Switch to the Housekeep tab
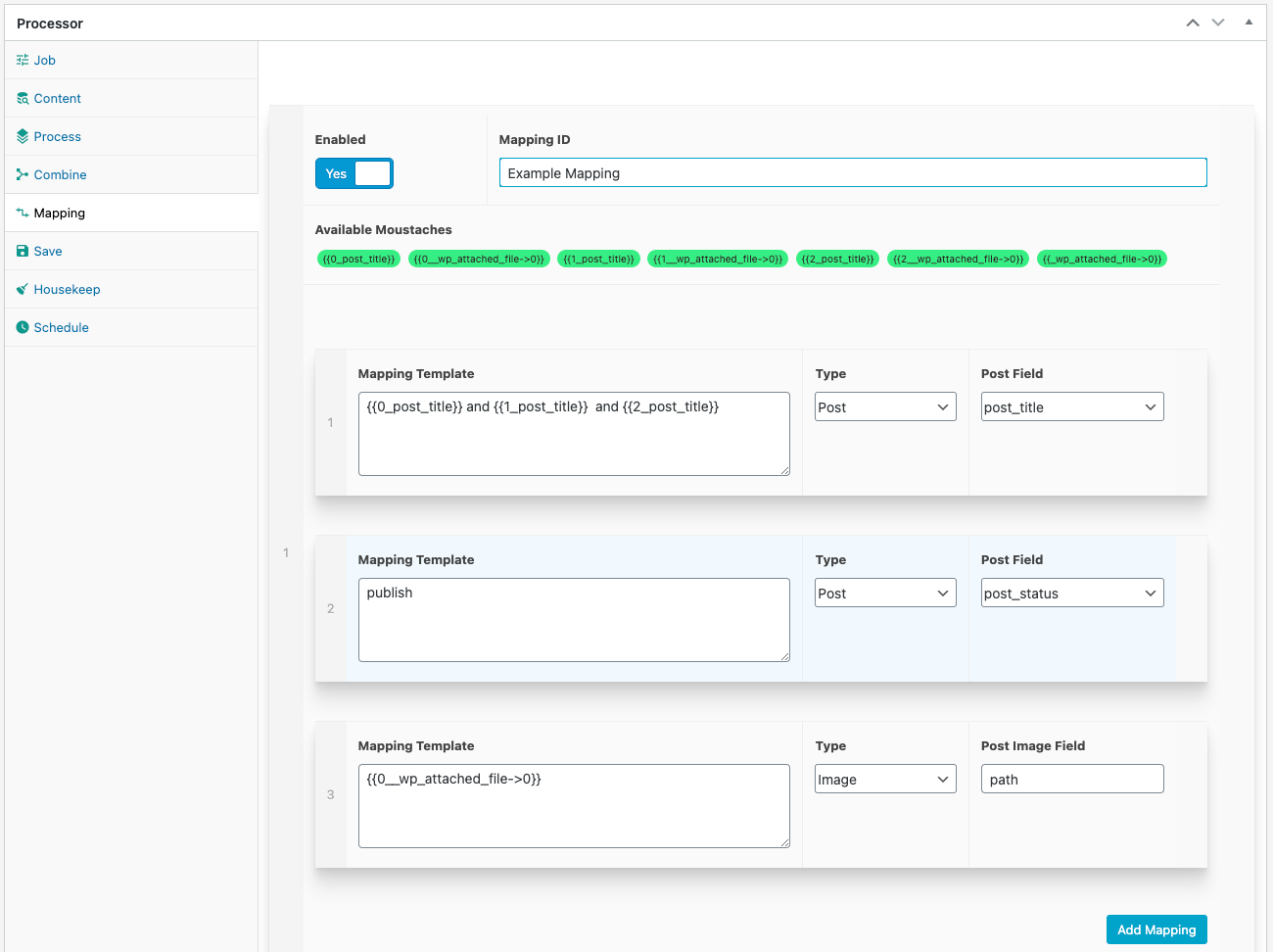1273x952 pixels. pyautogui.click(x=131, y=289)
